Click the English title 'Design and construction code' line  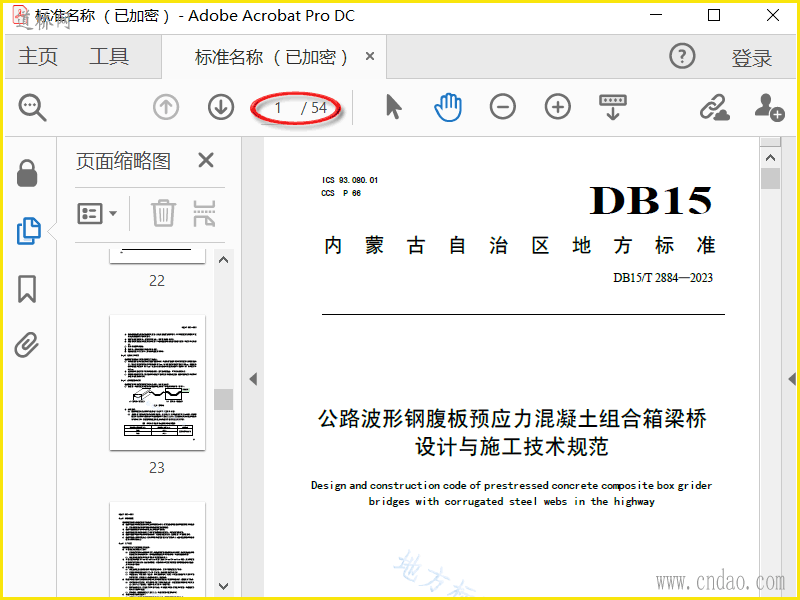click(512, 485)
